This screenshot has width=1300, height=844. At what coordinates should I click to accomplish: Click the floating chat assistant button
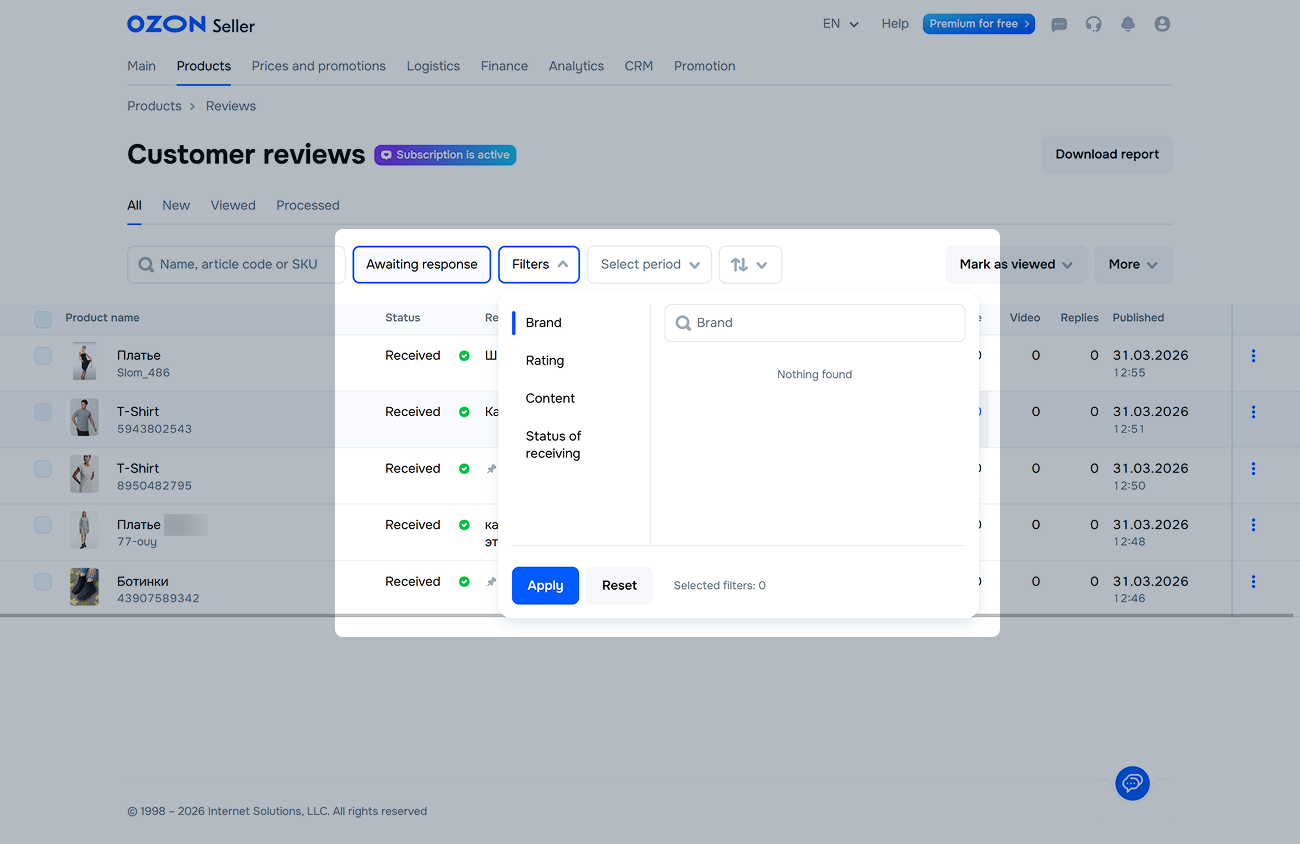[1132, 783]
